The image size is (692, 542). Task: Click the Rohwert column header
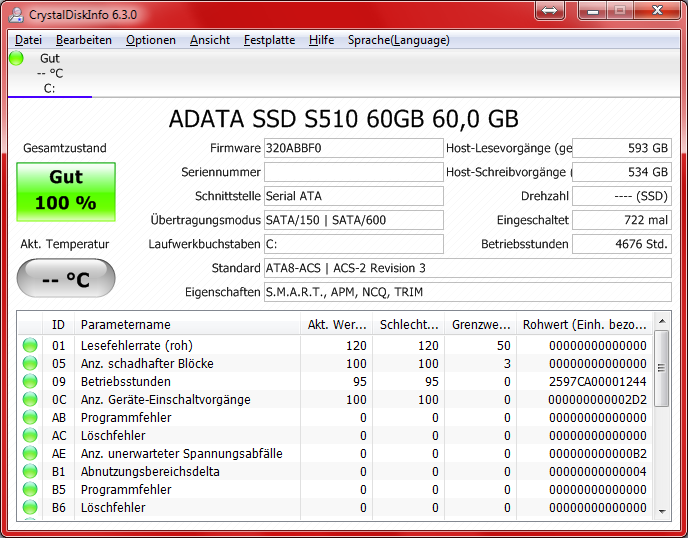tap(585, 324)
